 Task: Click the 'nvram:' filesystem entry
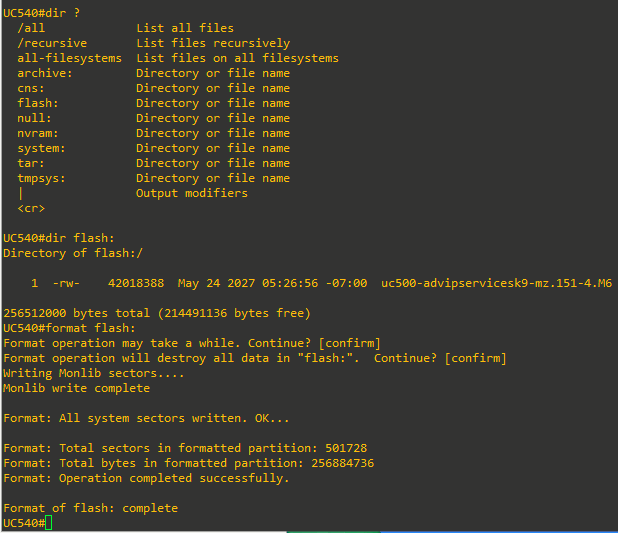tap(38, 133)
